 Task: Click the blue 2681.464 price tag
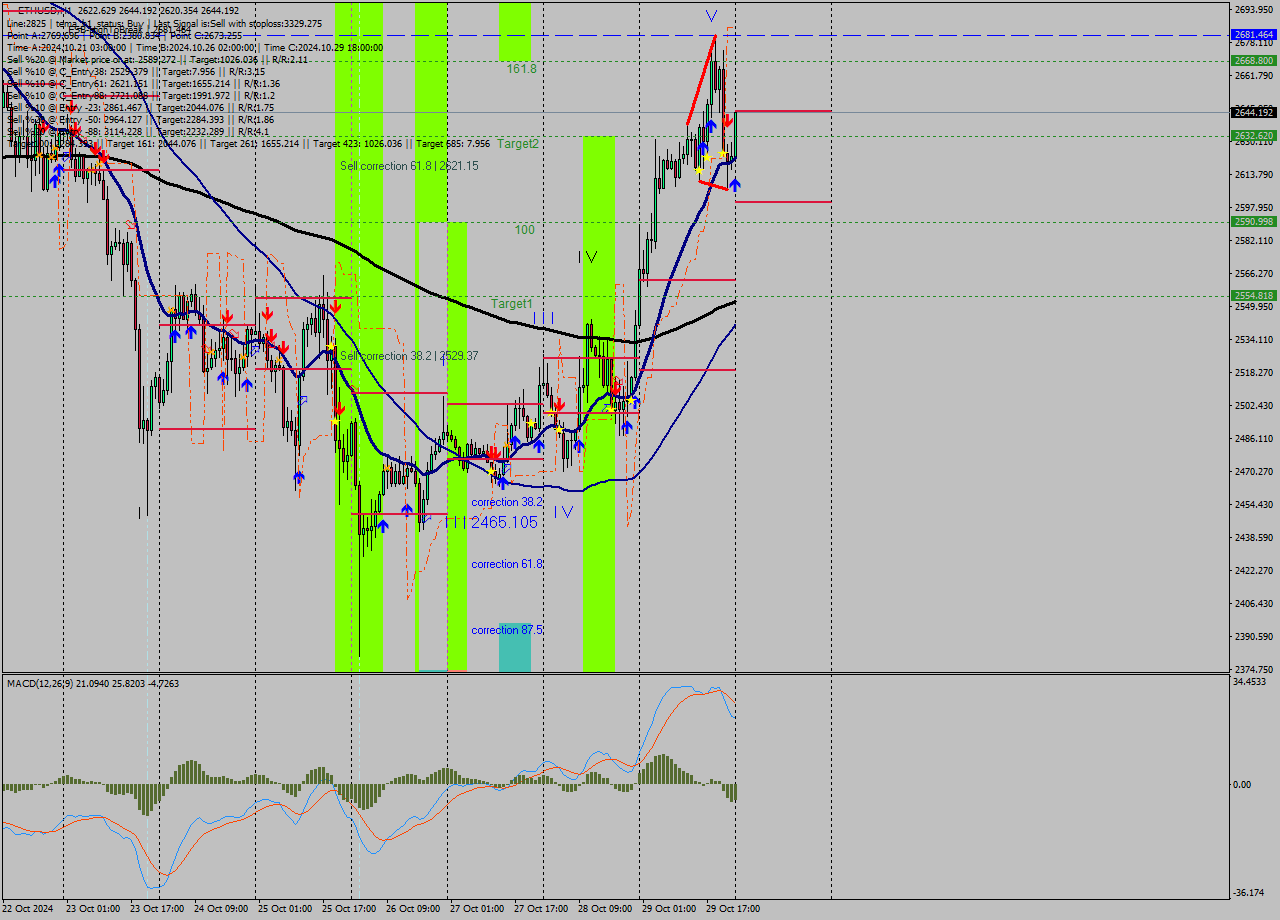1253,34
